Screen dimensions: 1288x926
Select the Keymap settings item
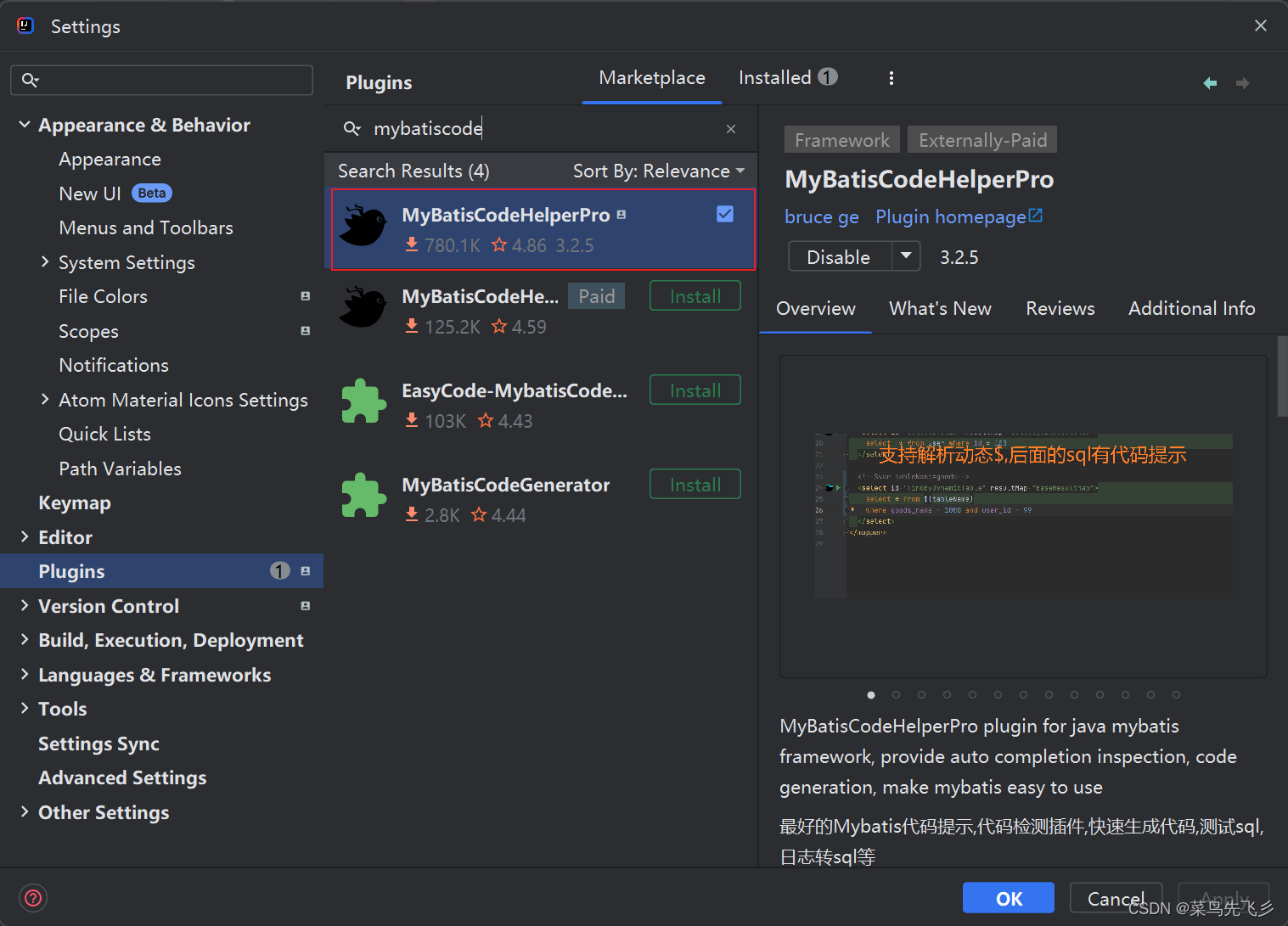[x=75, y=502]
